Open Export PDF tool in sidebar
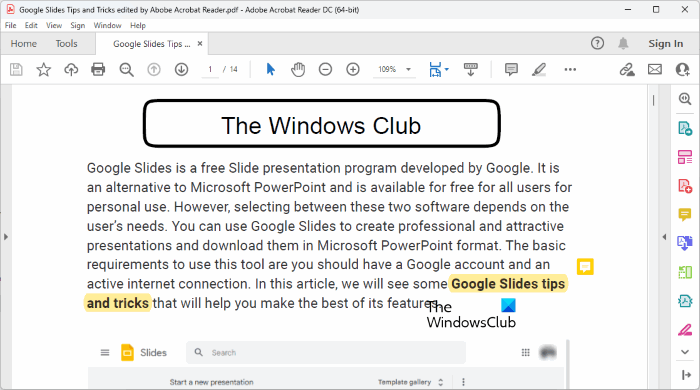This screenshot has height=390, width=700. coord(685,129)
